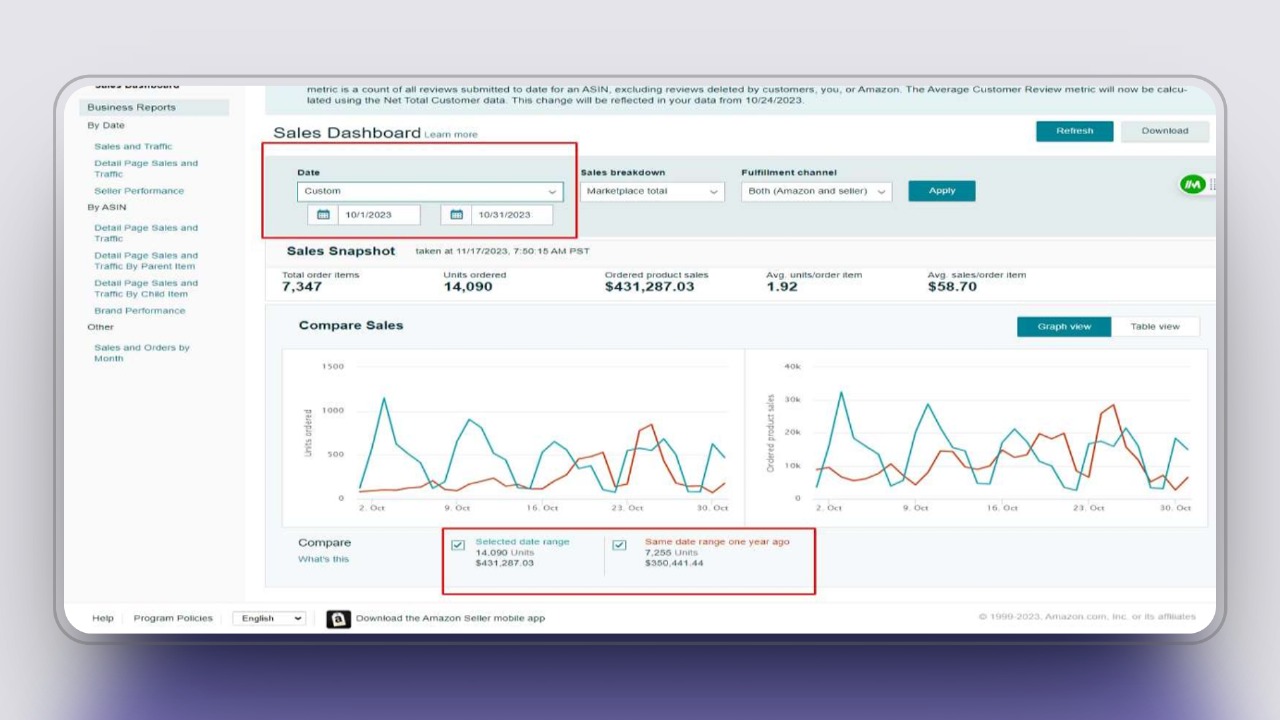Click the start date calendar icon
1280x720 pixels.
323,215
